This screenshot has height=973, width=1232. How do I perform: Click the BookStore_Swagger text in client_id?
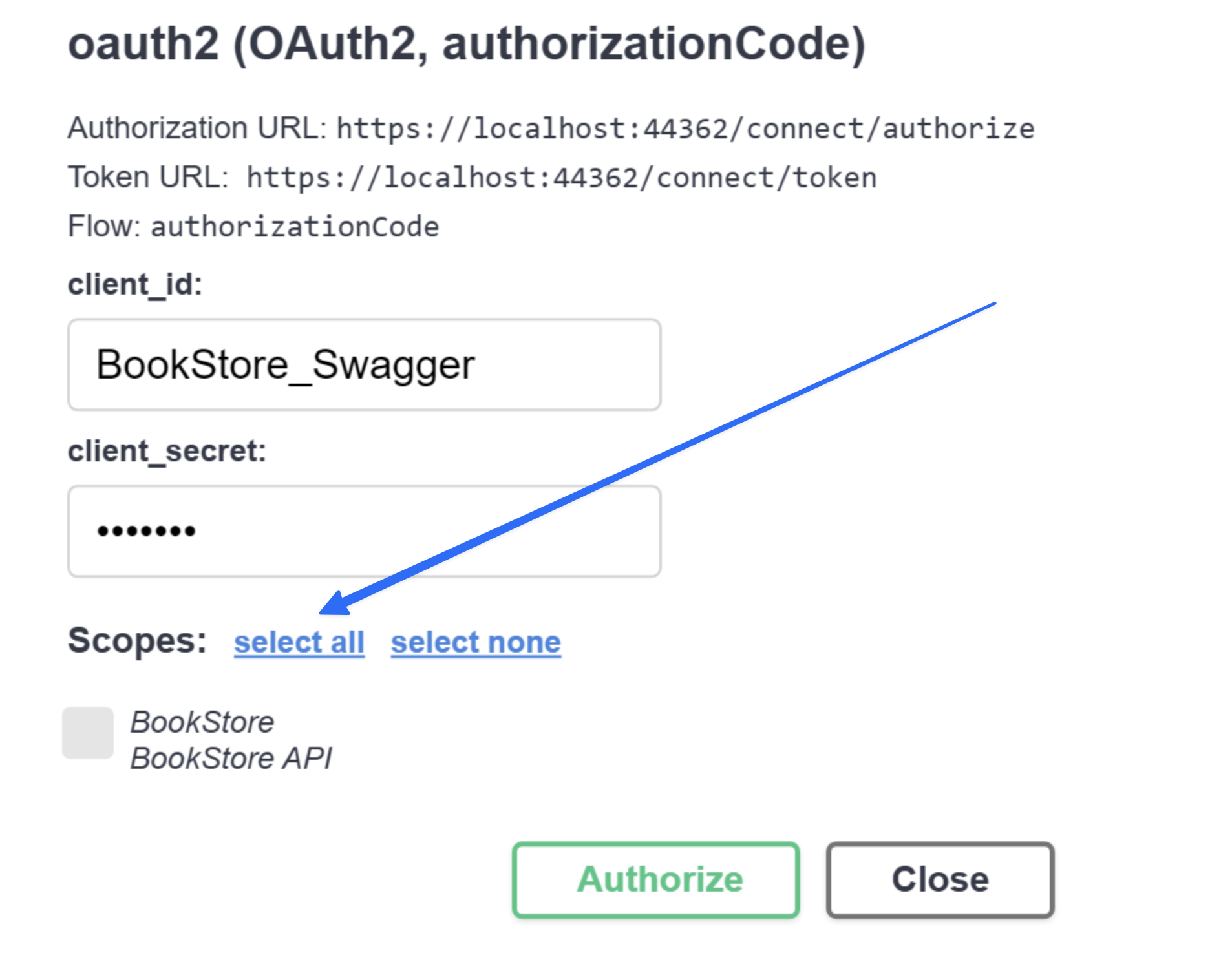pos(285,364)
